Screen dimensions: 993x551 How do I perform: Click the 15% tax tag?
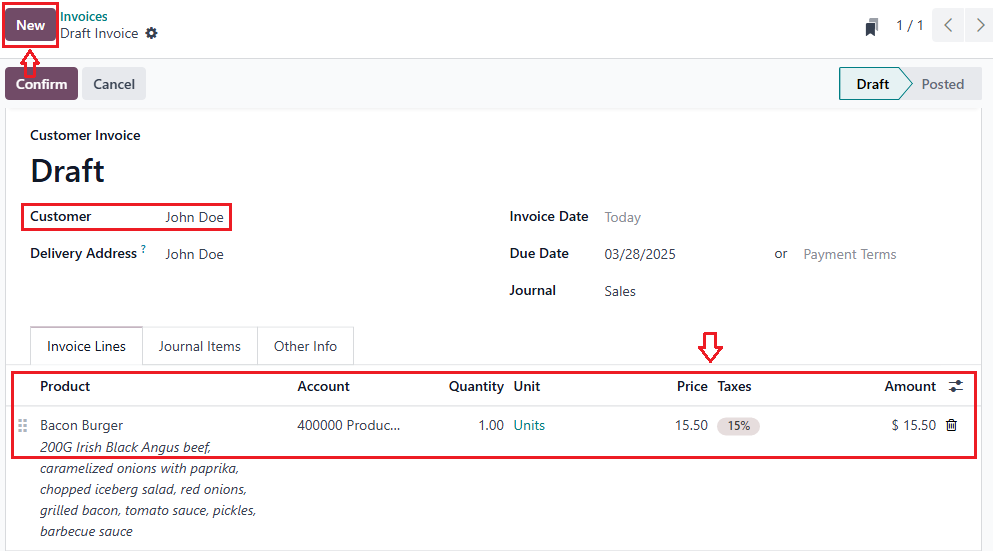738,425
